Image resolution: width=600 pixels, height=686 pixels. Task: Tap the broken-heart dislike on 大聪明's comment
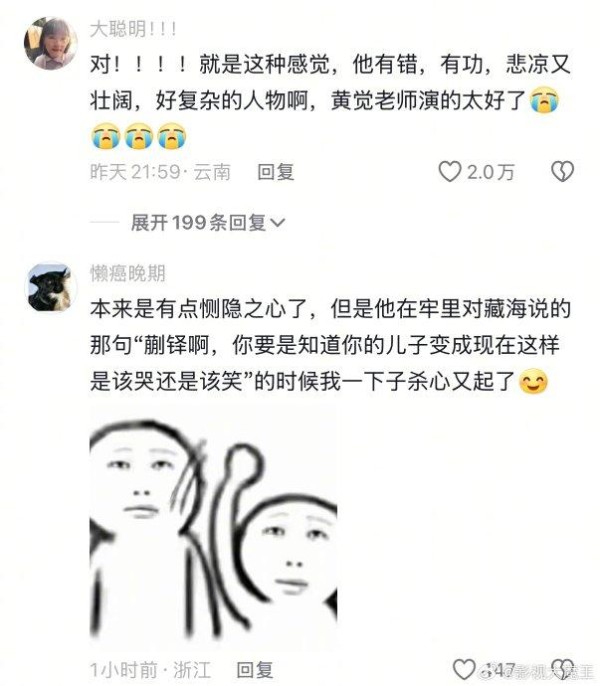click(562, 172)
